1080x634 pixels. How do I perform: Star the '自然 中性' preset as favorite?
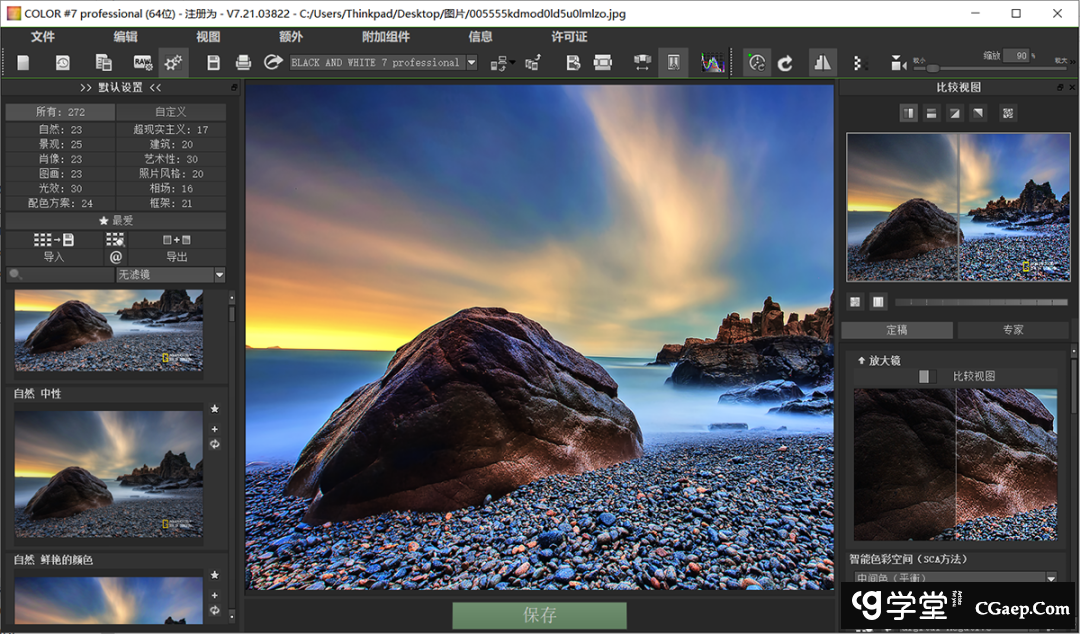(x=214, y=409)
